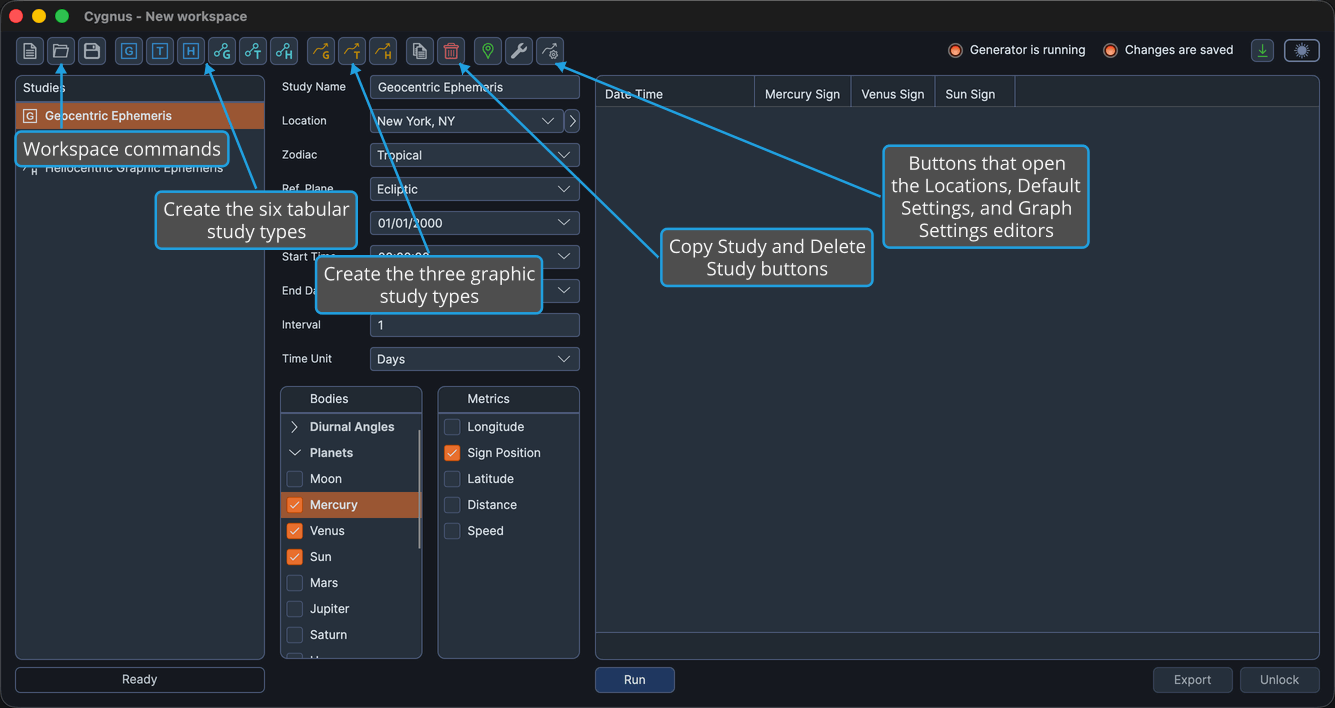Open the End Date dropdown arrow

click(x=564, y=291)
